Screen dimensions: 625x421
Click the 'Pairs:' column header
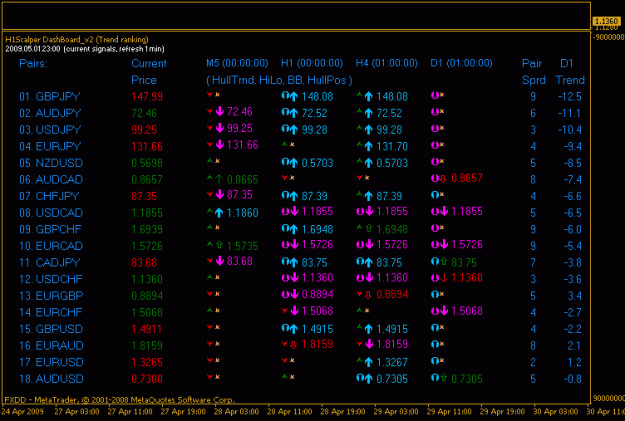(x=33, y=63)
